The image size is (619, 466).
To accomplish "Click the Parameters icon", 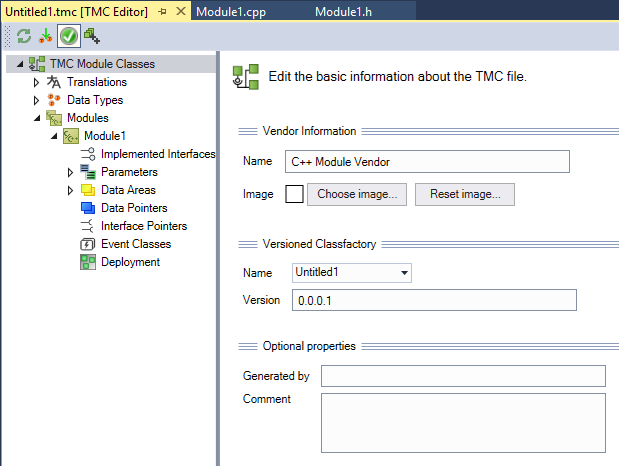I will pos(88,172).
